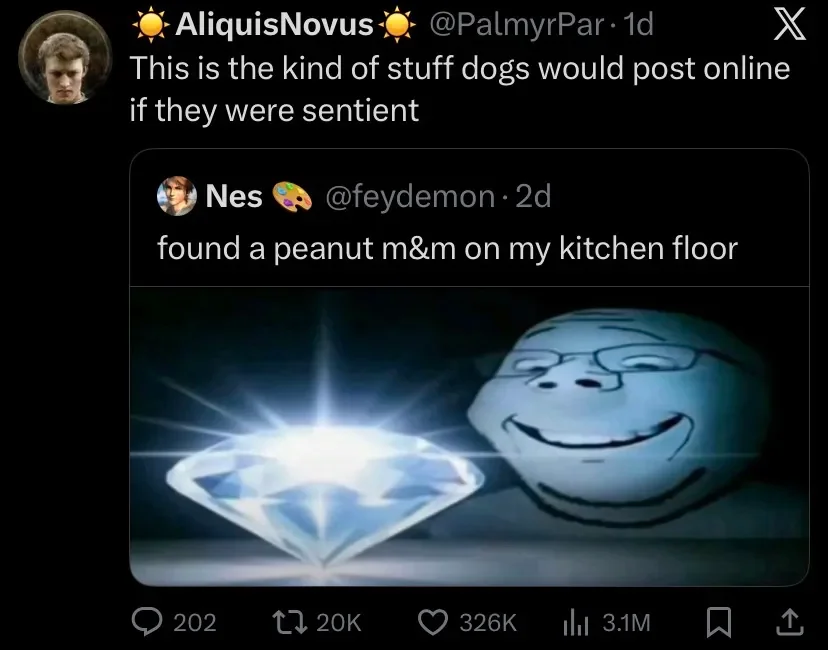Viewport: 828px width, 650px height.
Task: Click the AliquisNovus display name
Action: pyautogui.click(x=275, y=25)
